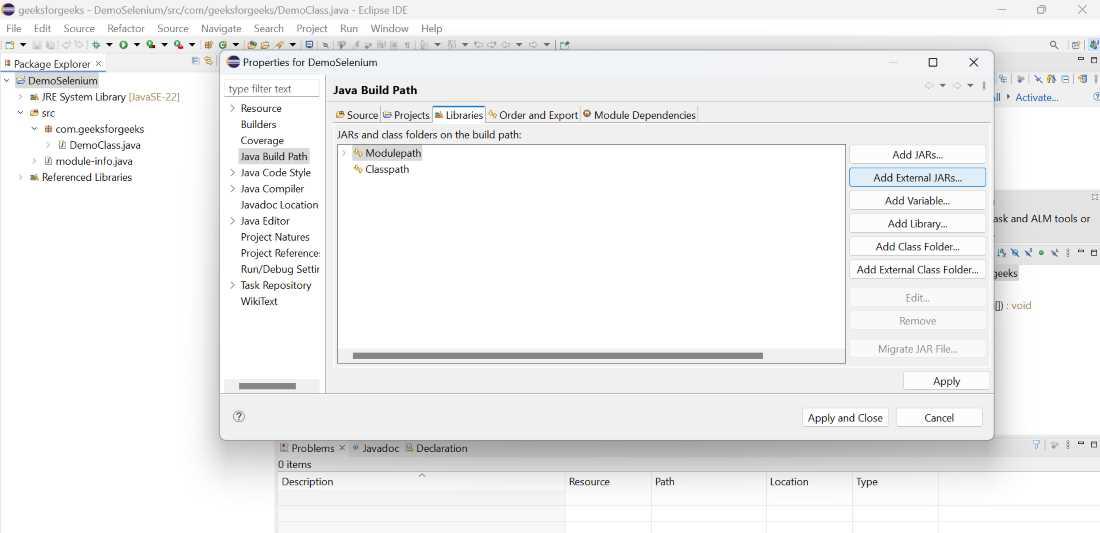
Task: Click the green Run toolbar icon
Action: [123, 45]
